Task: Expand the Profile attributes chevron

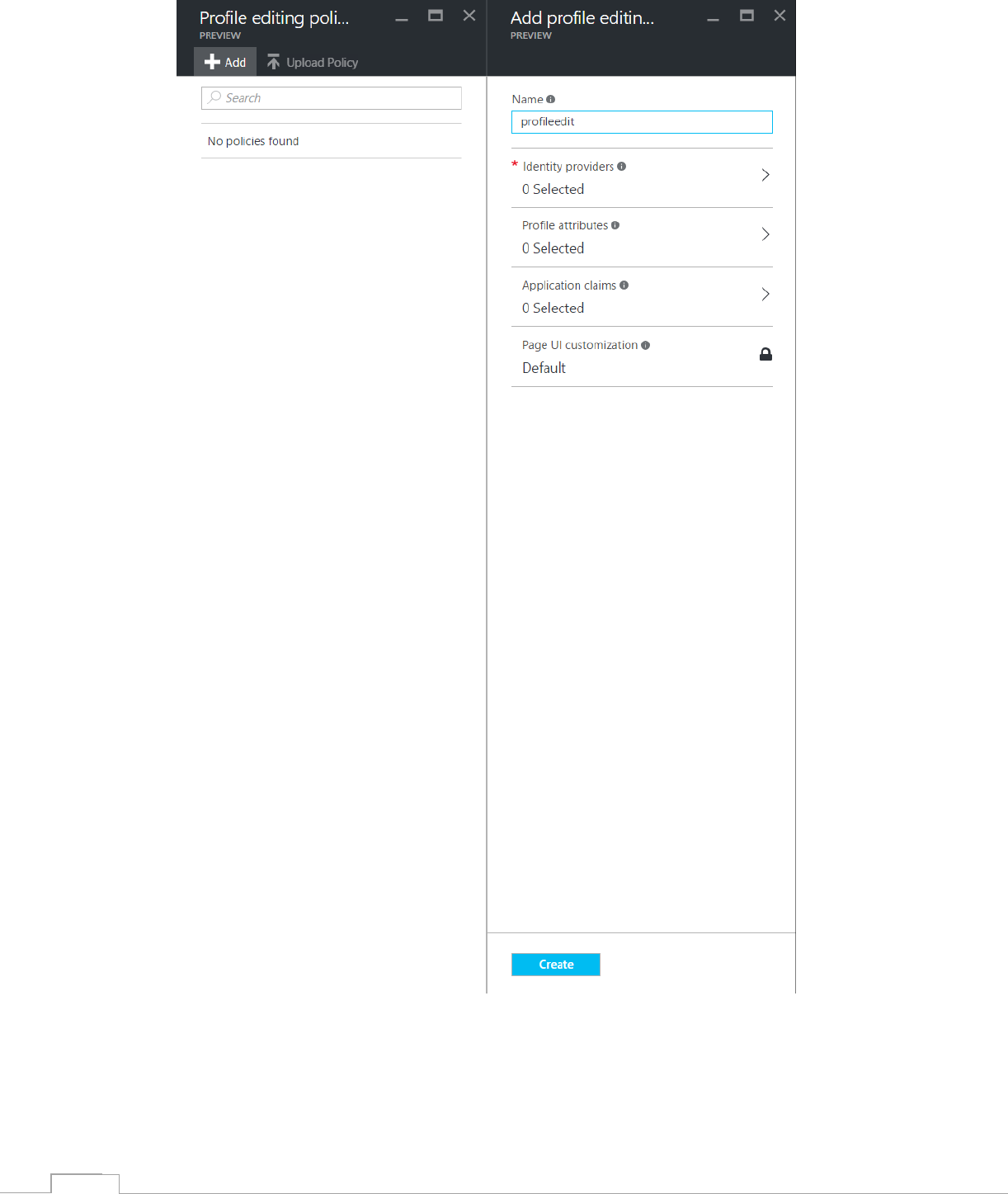Action: (x=765, y=234)
